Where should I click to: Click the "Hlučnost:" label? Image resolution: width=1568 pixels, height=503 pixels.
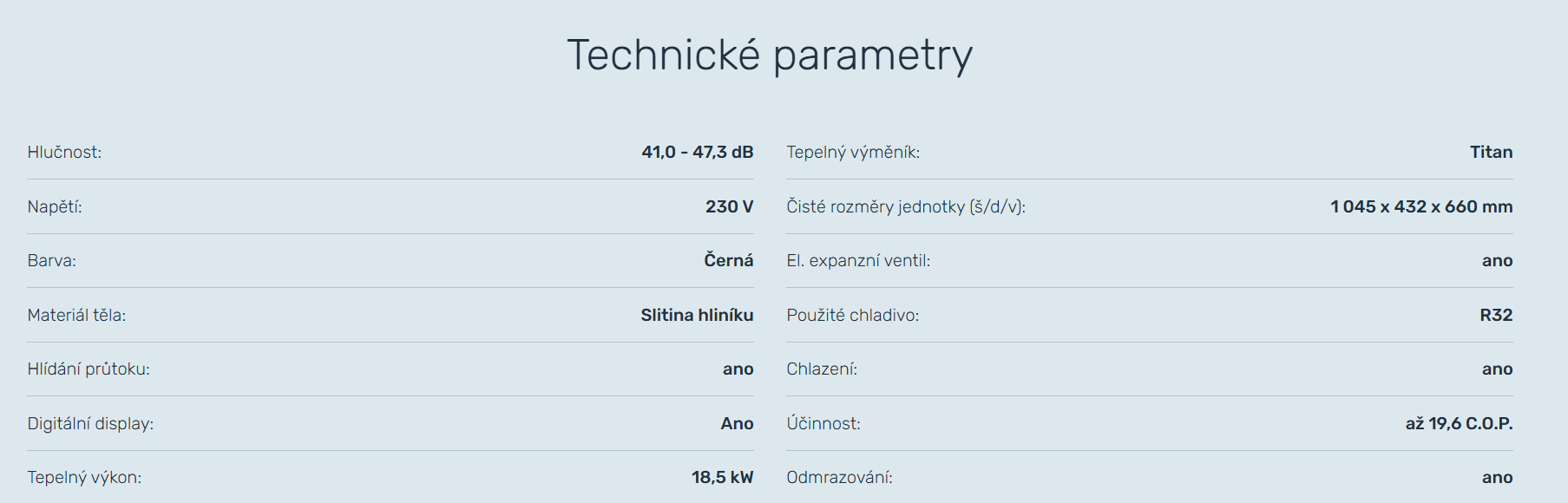[64, 153]
